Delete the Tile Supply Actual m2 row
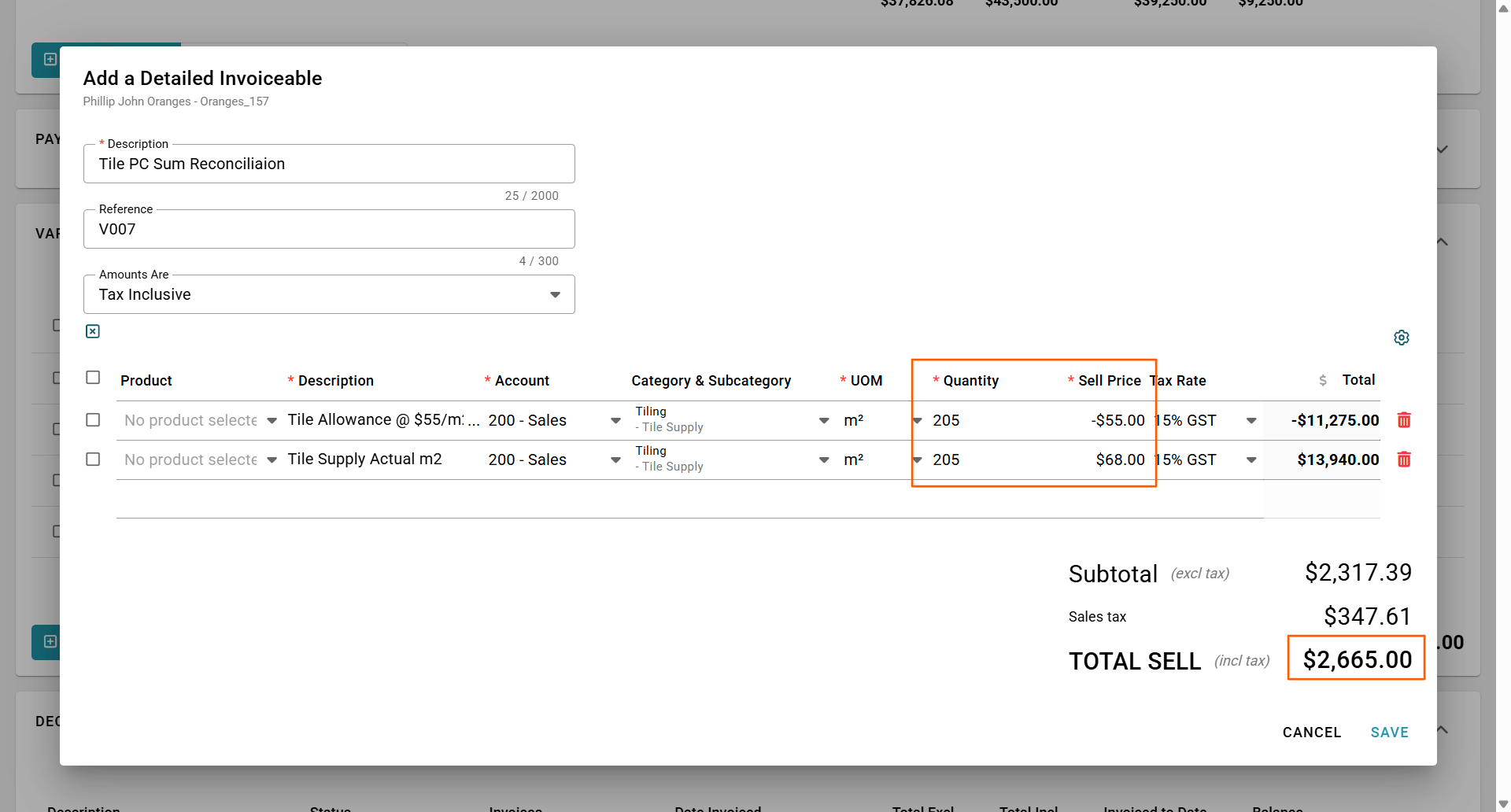 click(x=1403, y=460)
